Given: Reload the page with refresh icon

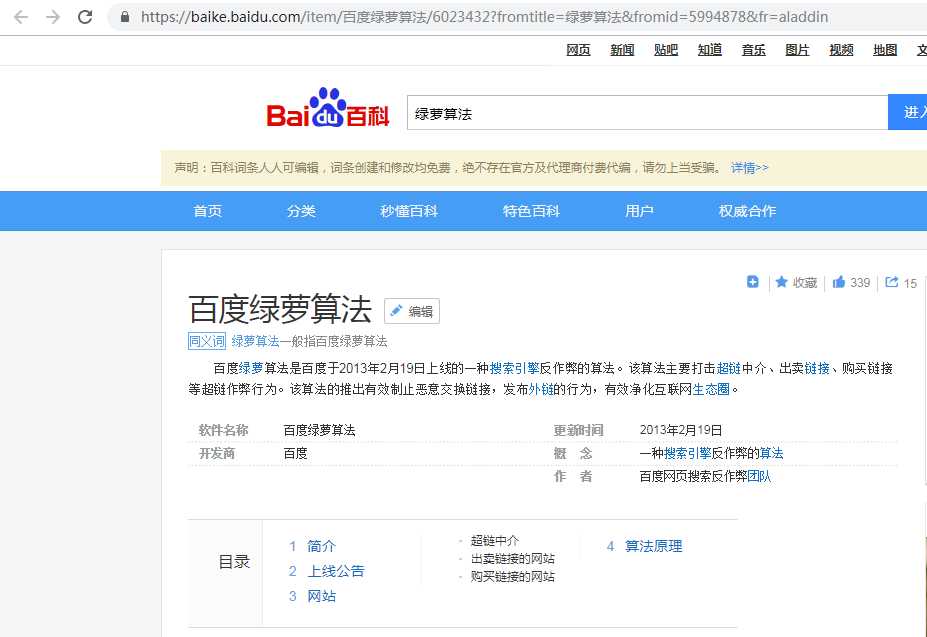Looking at the screenshot, I should coord(85,17).
